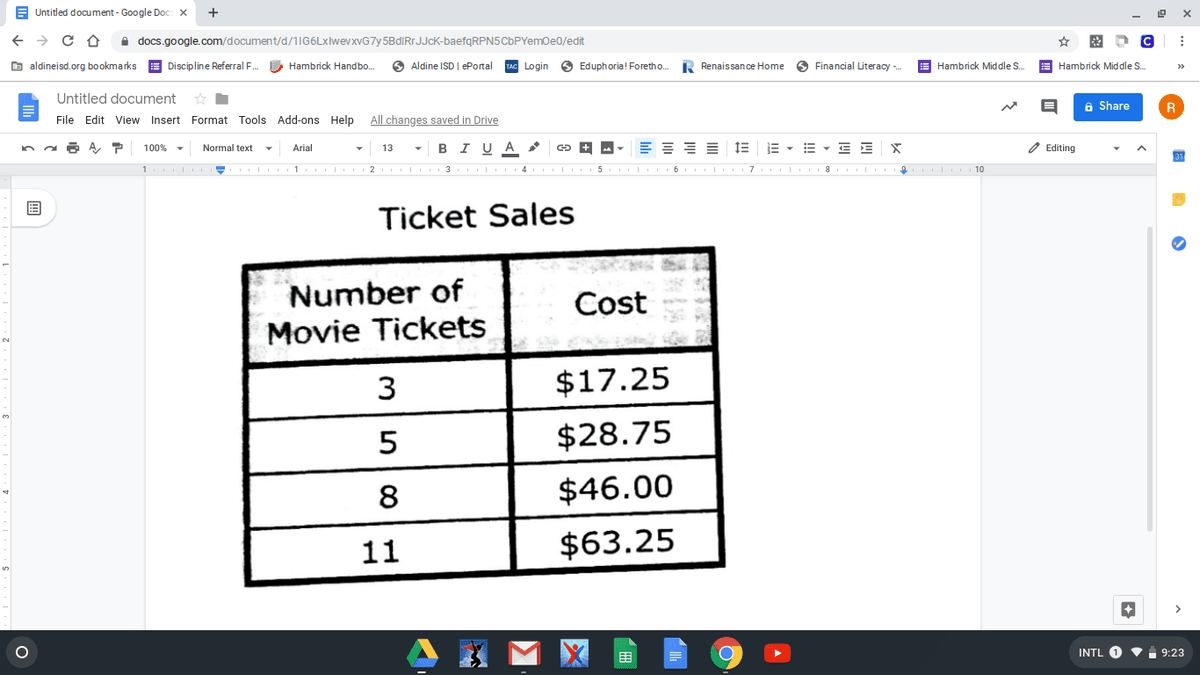Expand the image options arrow

tap(621, 148)
